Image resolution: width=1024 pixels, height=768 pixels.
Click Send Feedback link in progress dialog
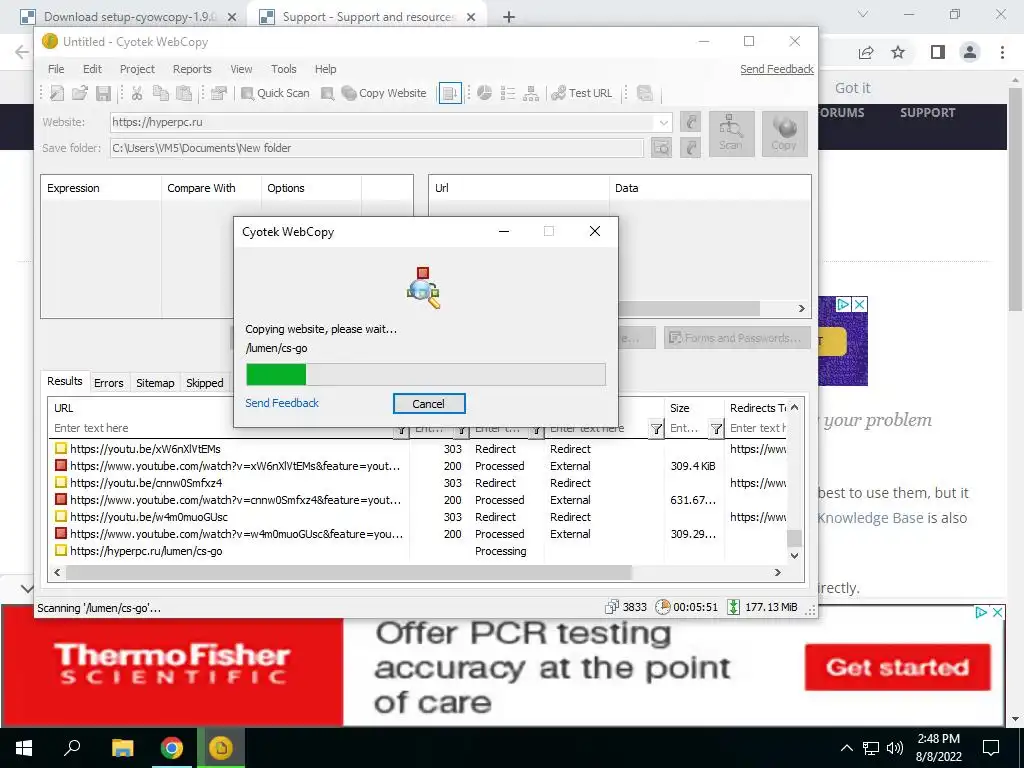coord(281,403)
